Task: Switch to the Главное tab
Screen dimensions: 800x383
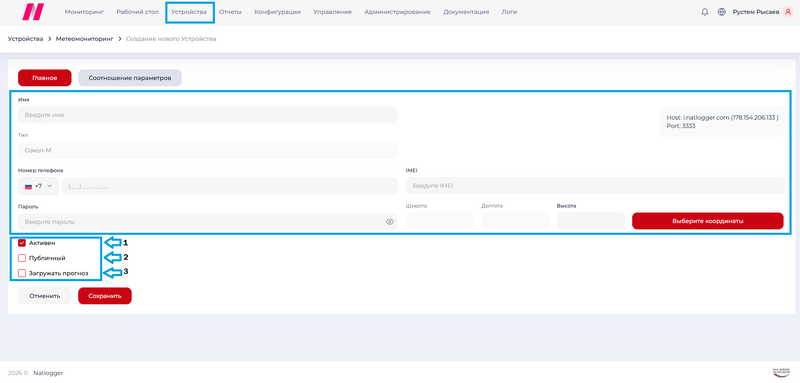Action: click(x=45, y=78)
